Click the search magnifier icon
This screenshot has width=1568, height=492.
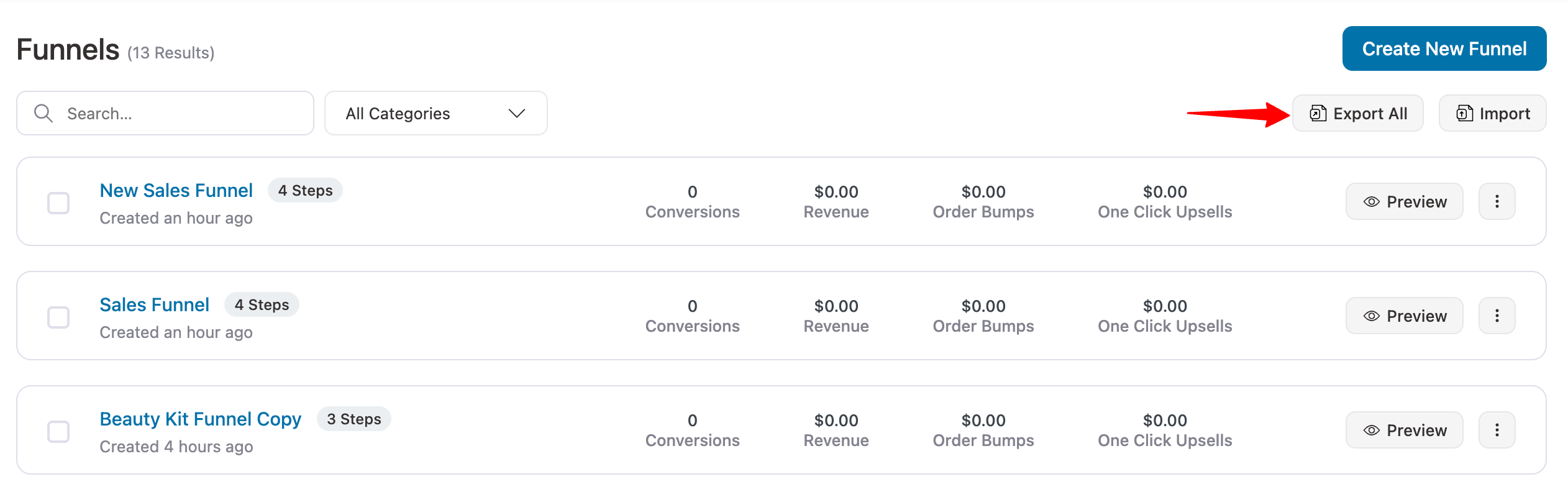point(43,113)
